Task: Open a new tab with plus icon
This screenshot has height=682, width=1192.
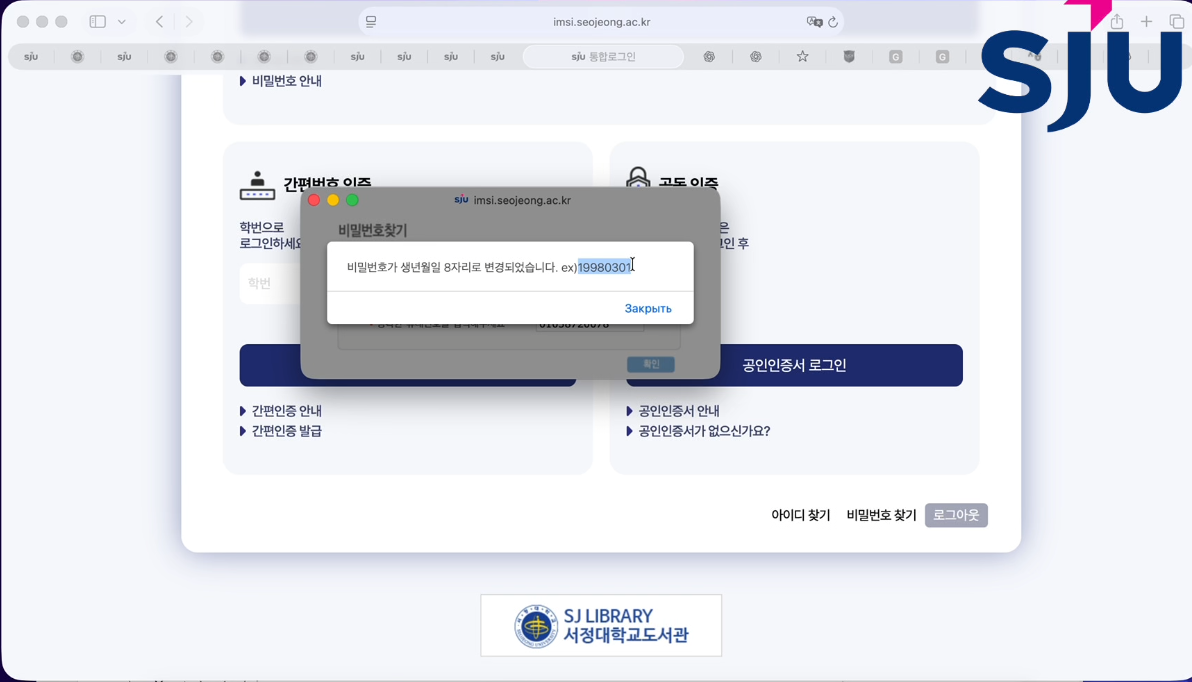Action: point(1146,21)
